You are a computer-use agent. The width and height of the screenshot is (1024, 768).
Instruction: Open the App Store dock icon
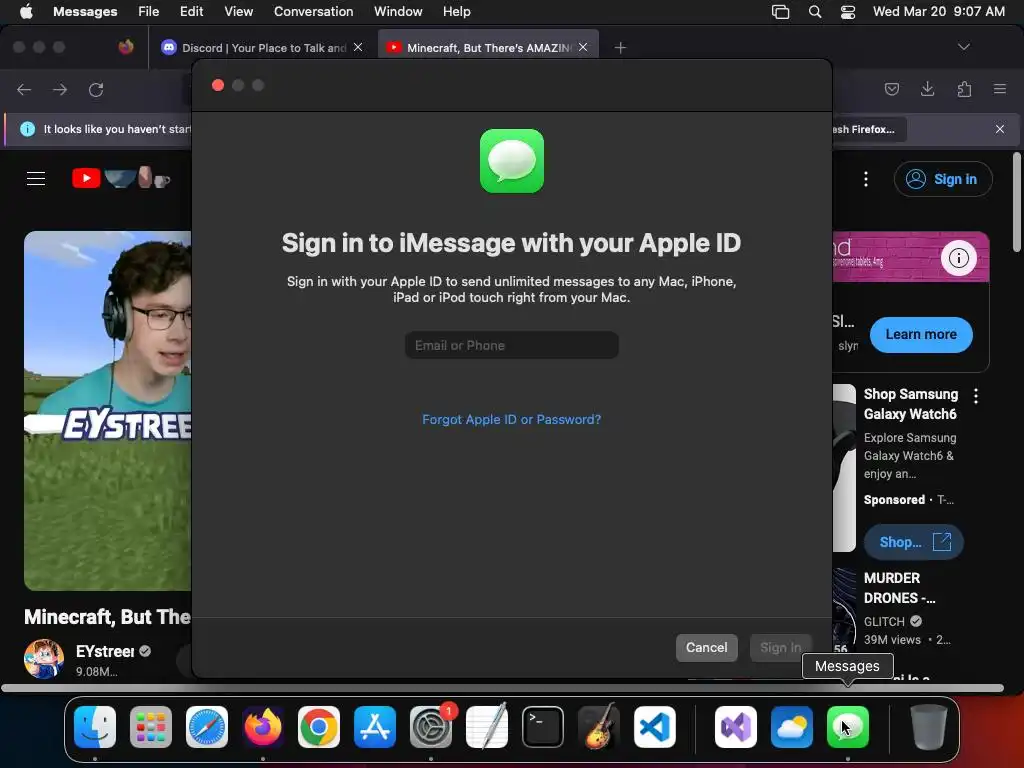pos(375,726)
